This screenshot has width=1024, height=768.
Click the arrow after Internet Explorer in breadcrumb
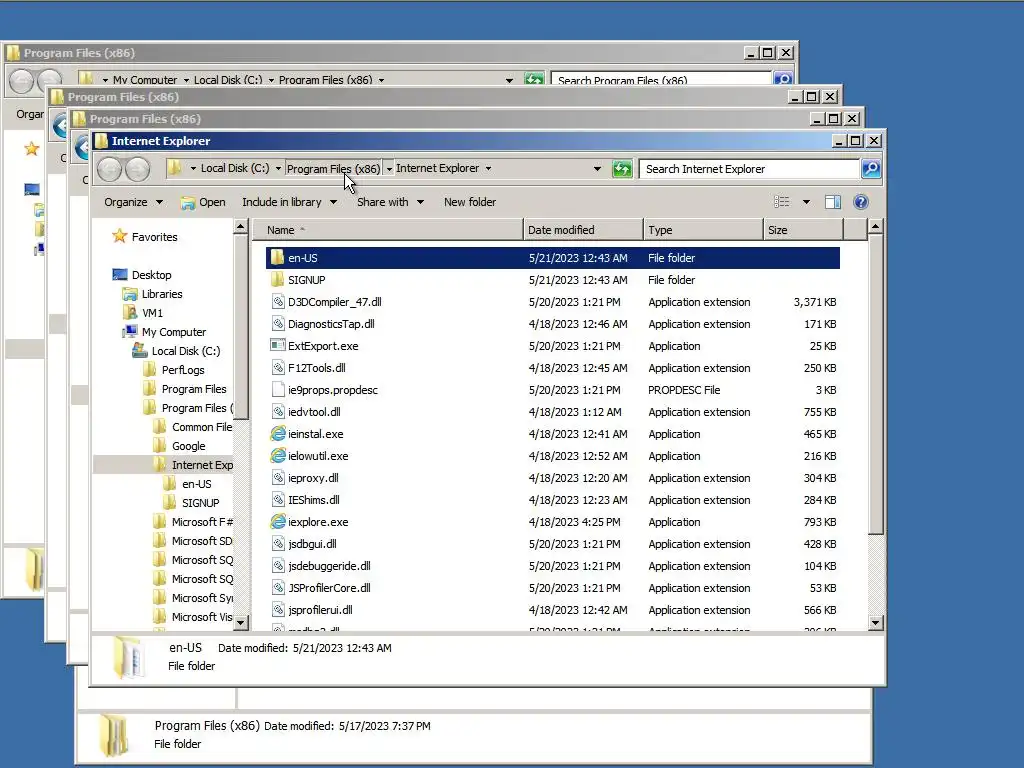pyautogui.click(x=488, y=168)
